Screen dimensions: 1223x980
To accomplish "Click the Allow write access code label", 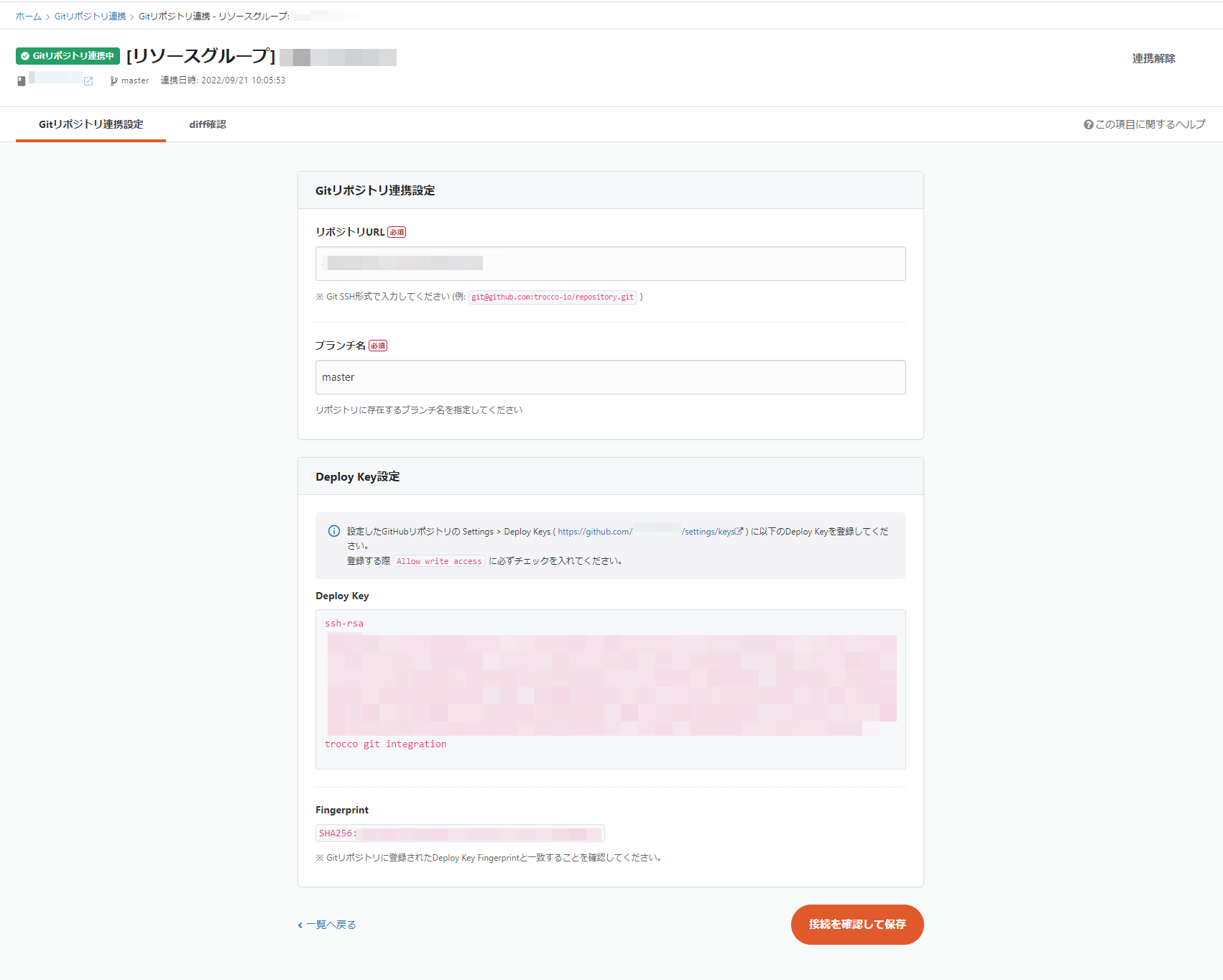I will 439,561.
